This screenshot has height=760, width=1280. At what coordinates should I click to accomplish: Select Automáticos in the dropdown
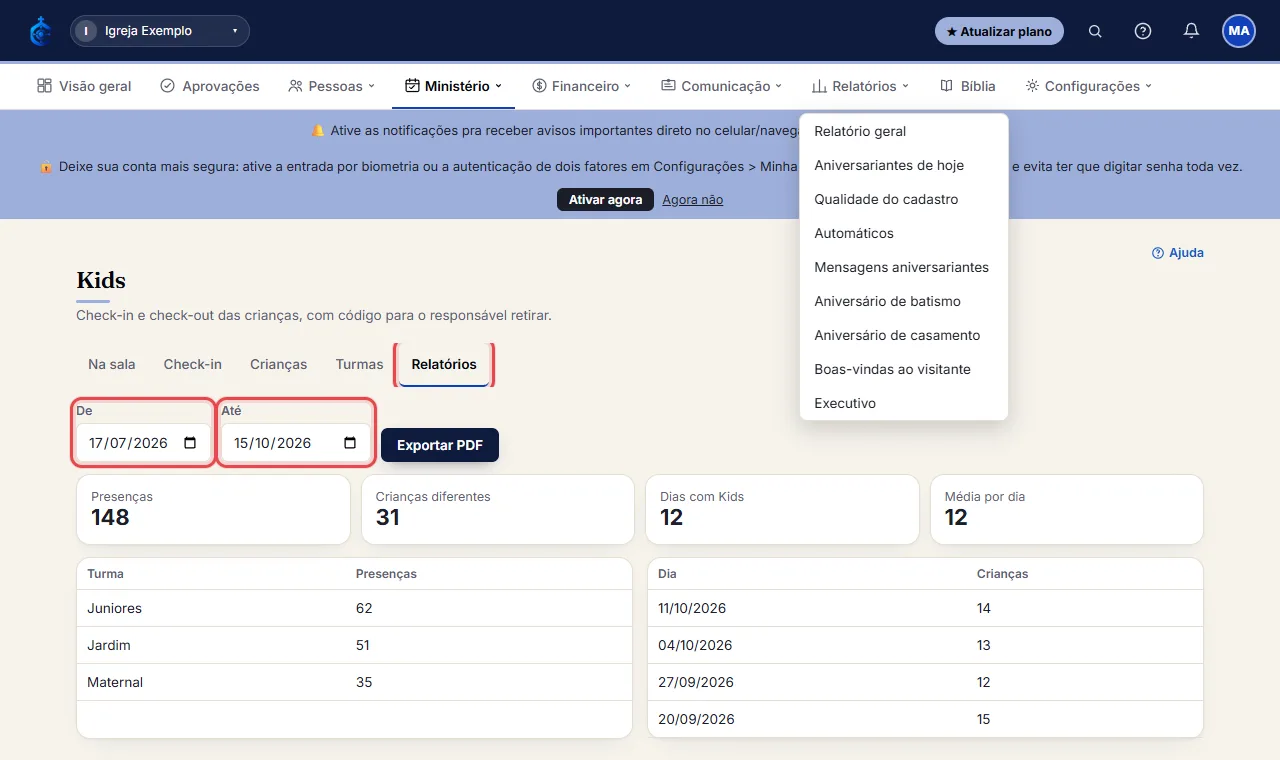click(x=904, y=233)
